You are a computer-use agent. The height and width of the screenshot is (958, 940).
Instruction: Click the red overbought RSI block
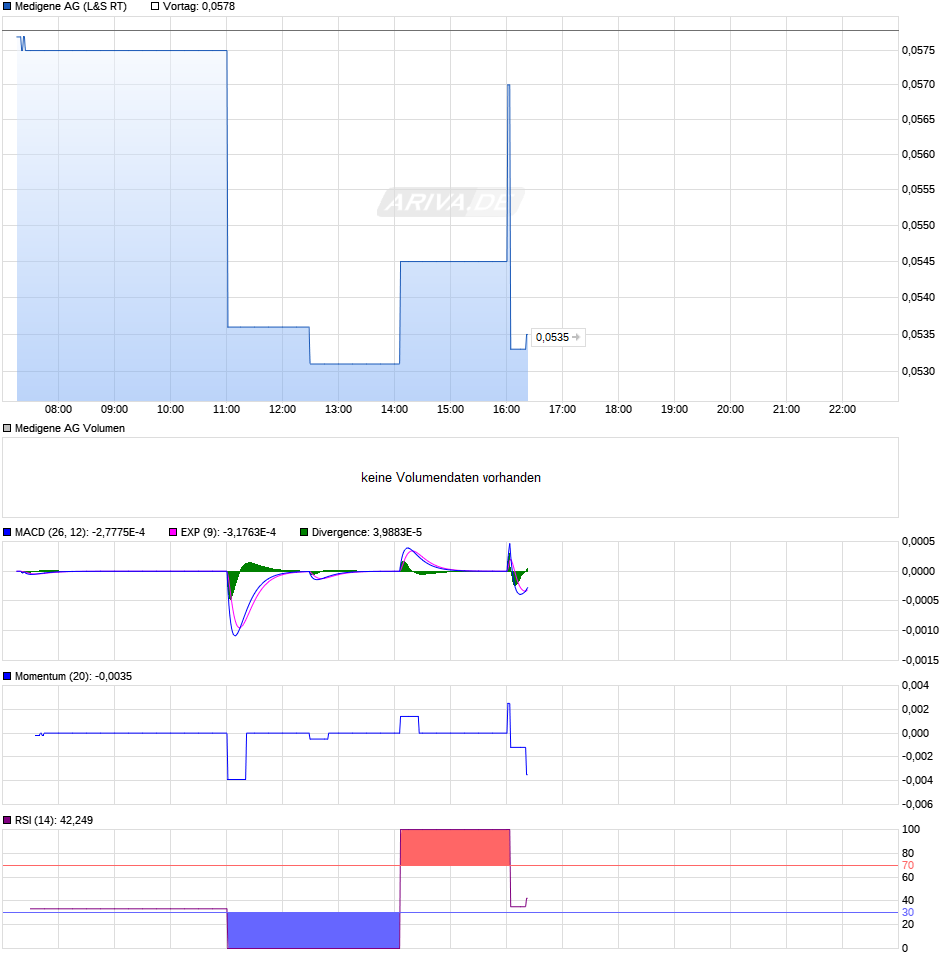point(455,847)
